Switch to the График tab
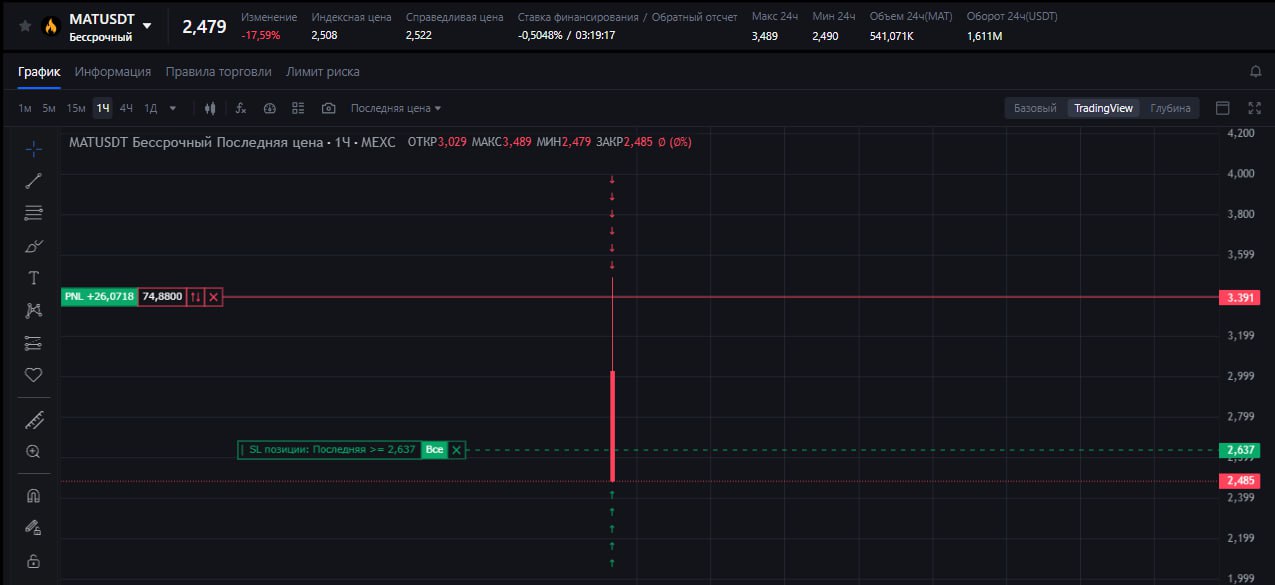 point(39,72)
